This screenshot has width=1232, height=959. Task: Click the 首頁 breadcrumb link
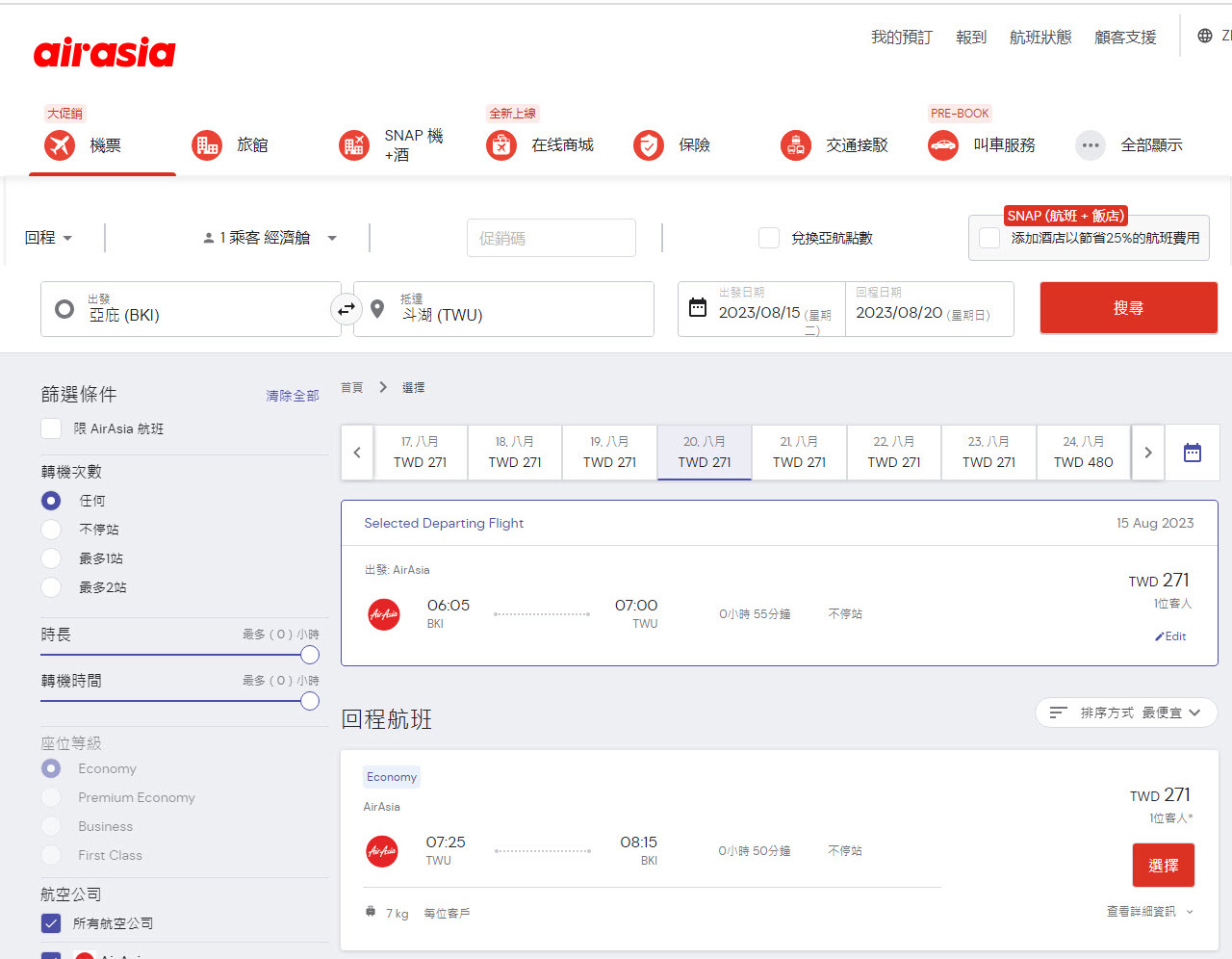[352, 387]
